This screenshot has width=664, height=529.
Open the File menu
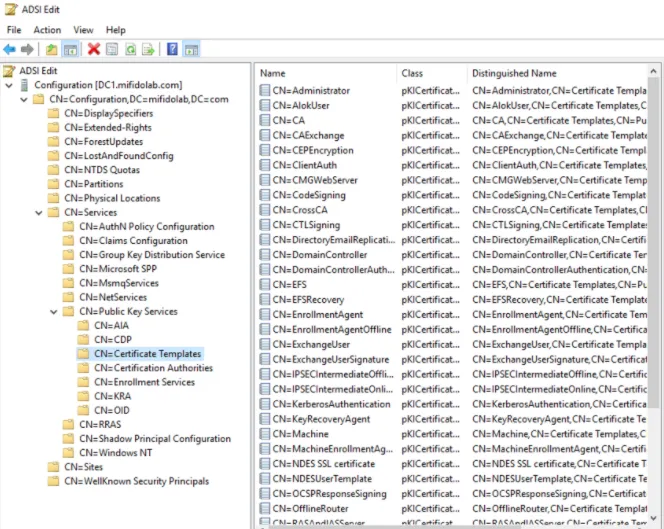pos(14,30)
